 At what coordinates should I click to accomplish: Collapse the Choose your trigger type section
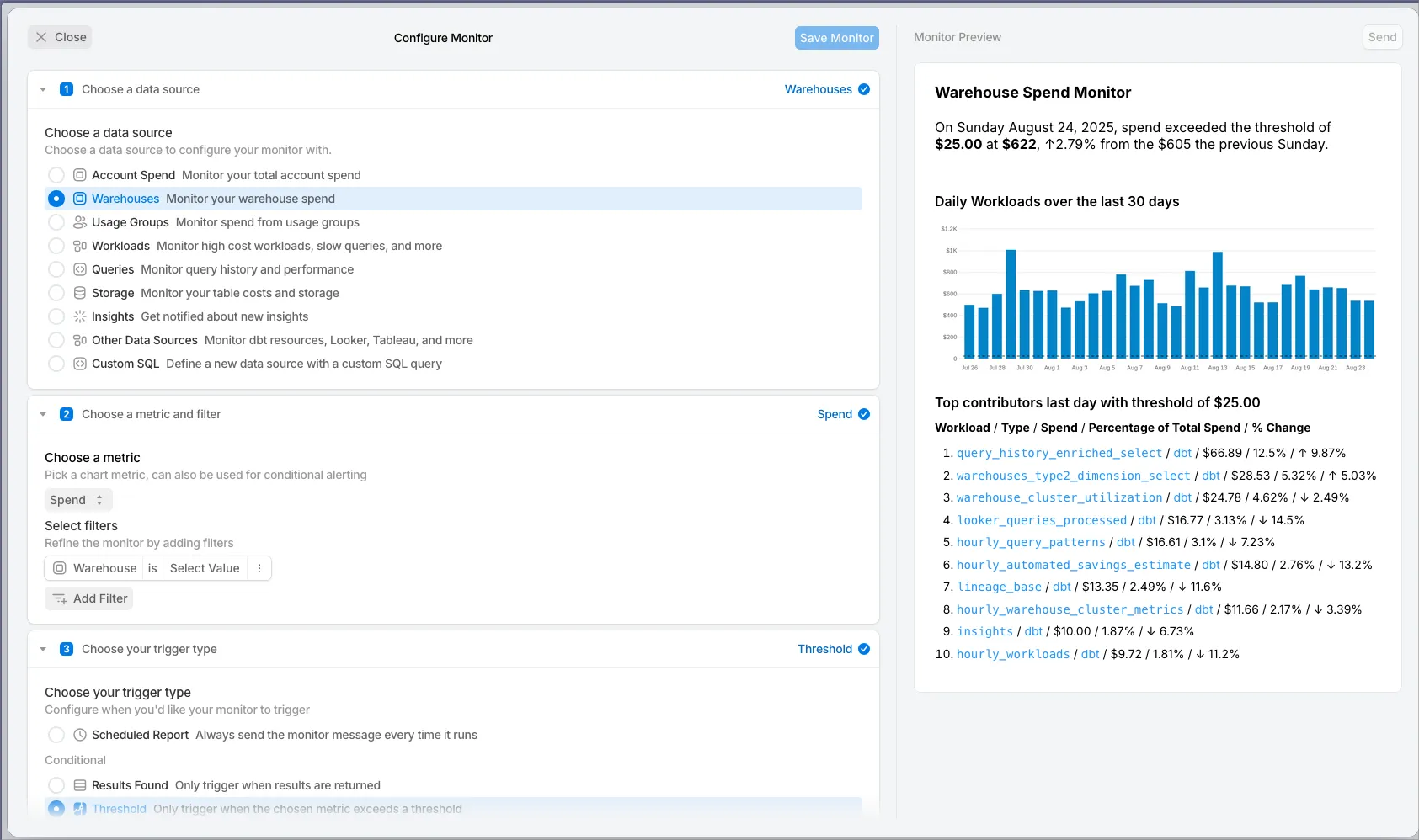[43, 649]
